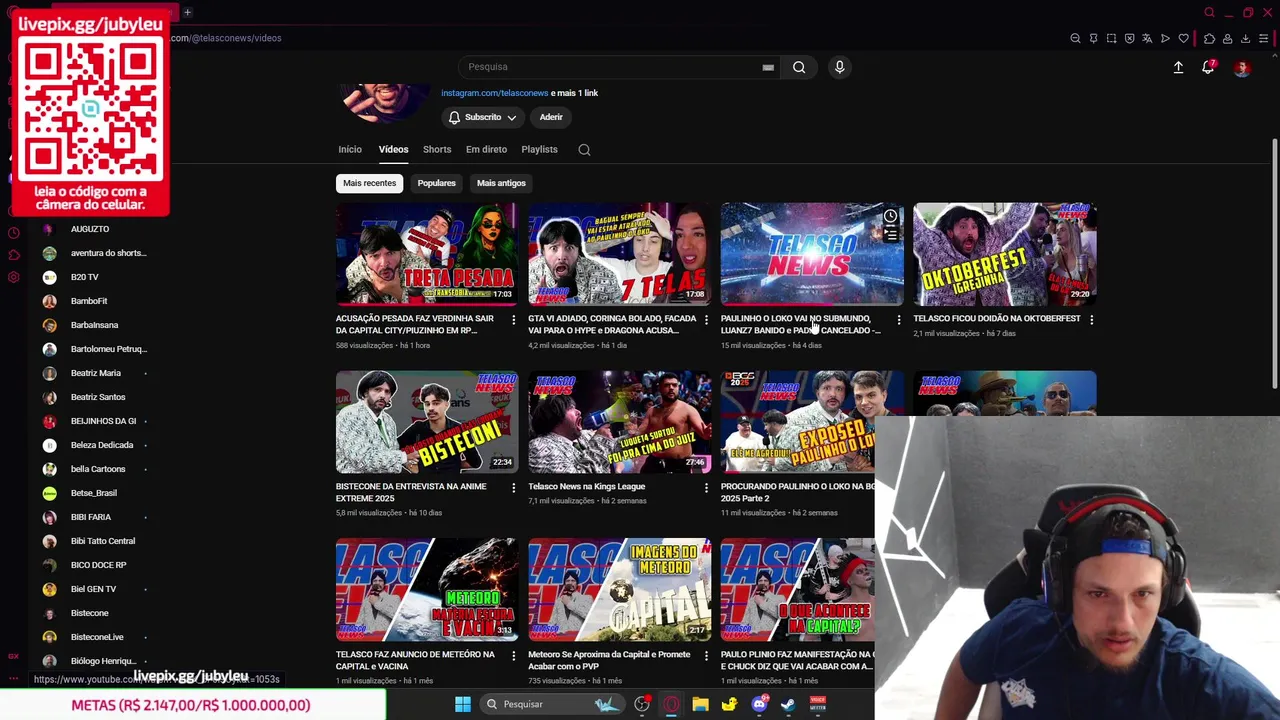Open the Opera GX sidebar settings gear
This screenshot has width=1280, height=720.
[13, 277]
